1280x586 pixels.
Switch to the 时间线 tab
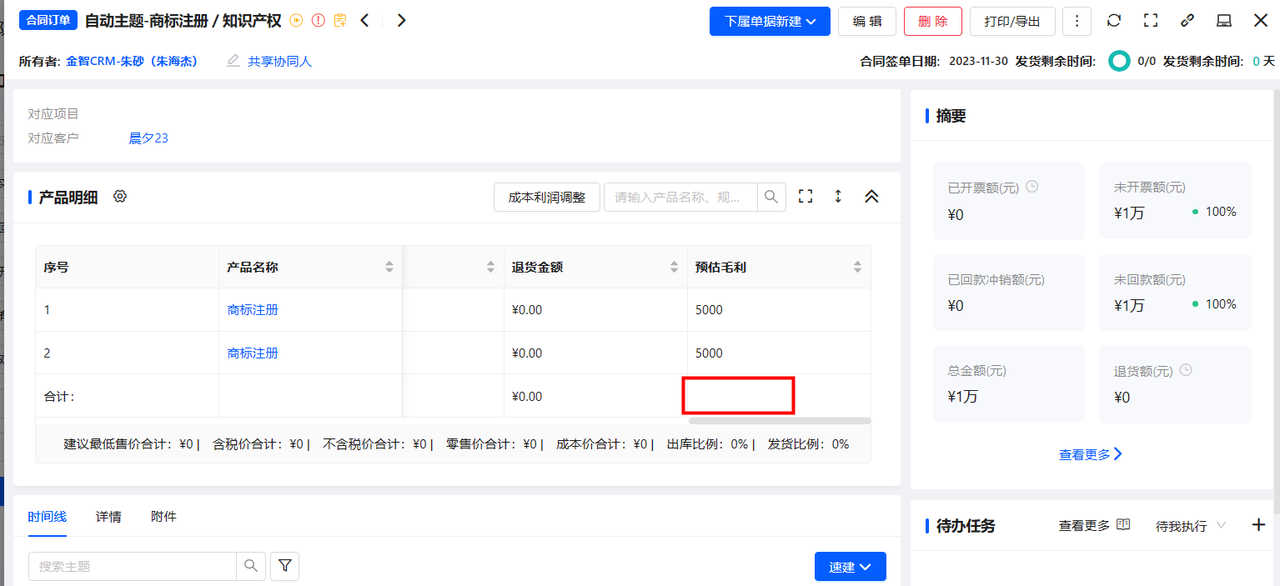(x=47, y=517)
